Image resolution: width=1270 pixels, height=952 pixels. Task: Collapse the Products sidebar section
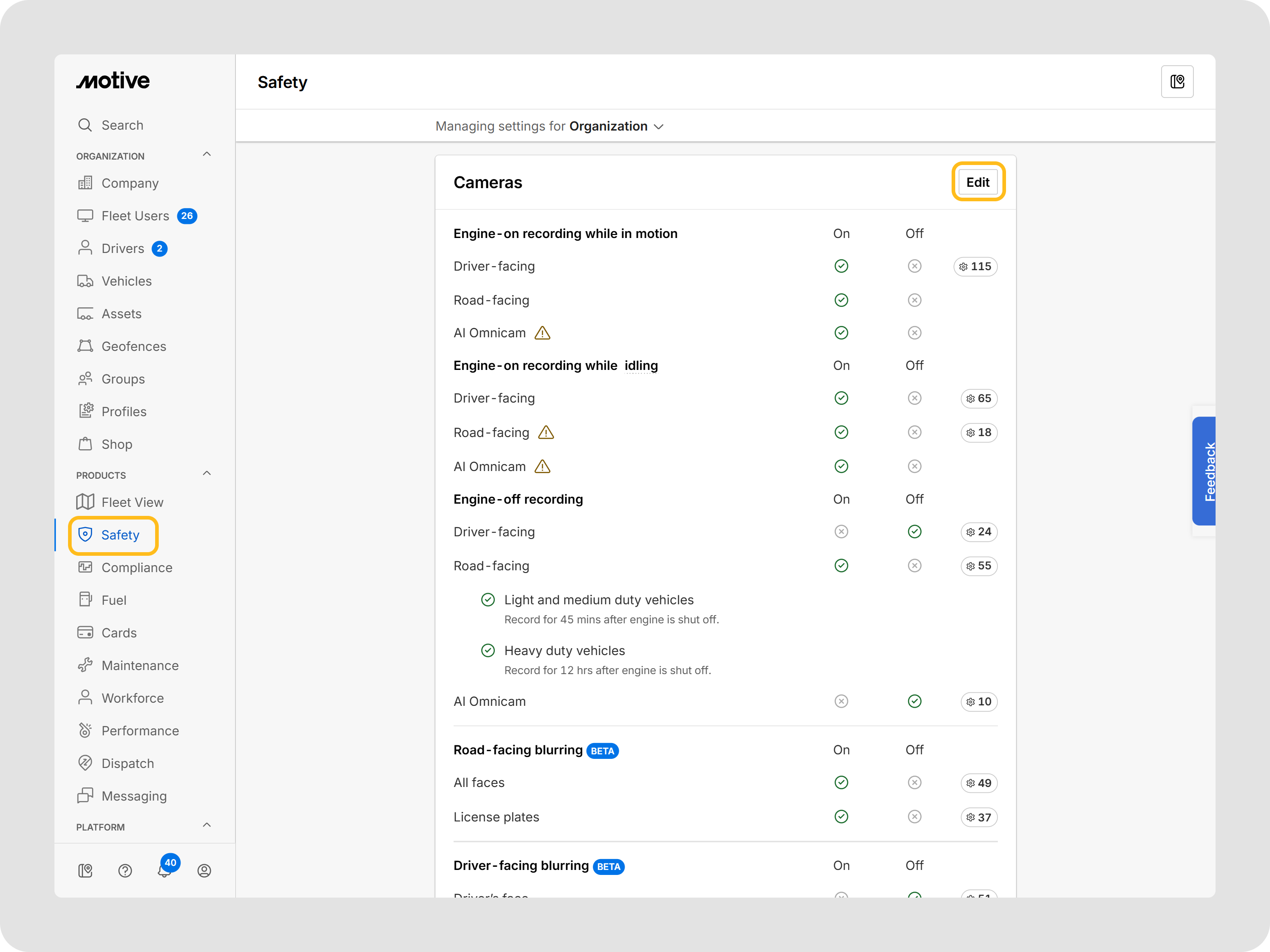point(207,473)
